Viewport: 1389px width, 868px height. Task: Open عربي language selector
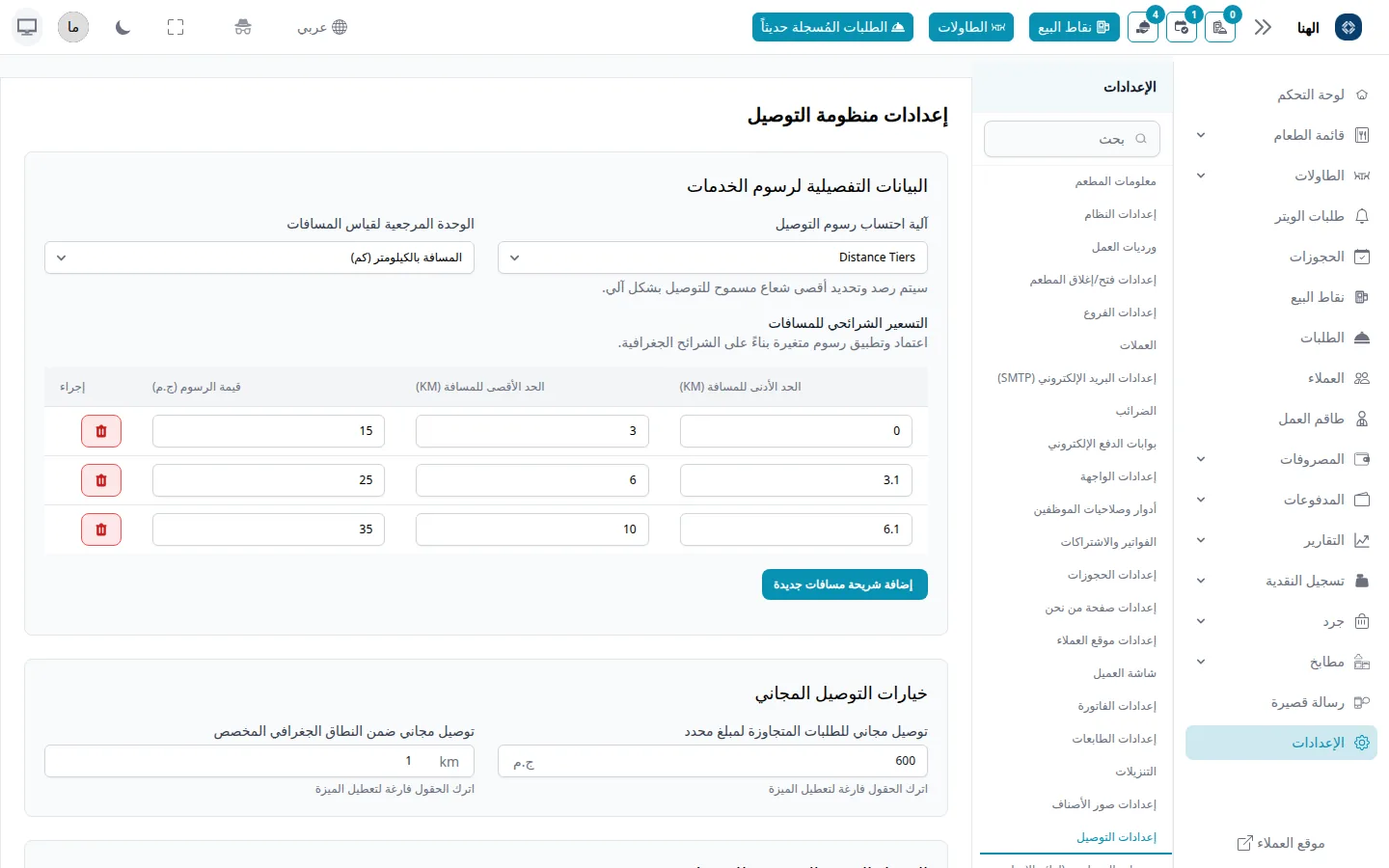coord(322,27)
